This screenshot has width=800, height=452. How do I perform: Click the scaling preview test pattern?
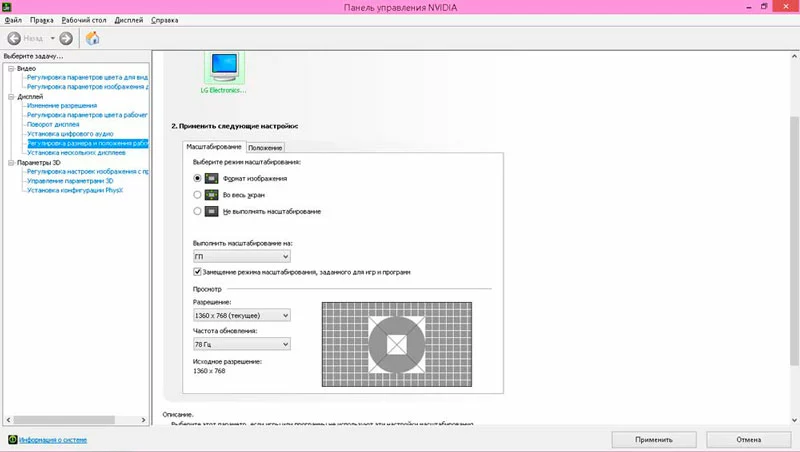coord(397,344)
